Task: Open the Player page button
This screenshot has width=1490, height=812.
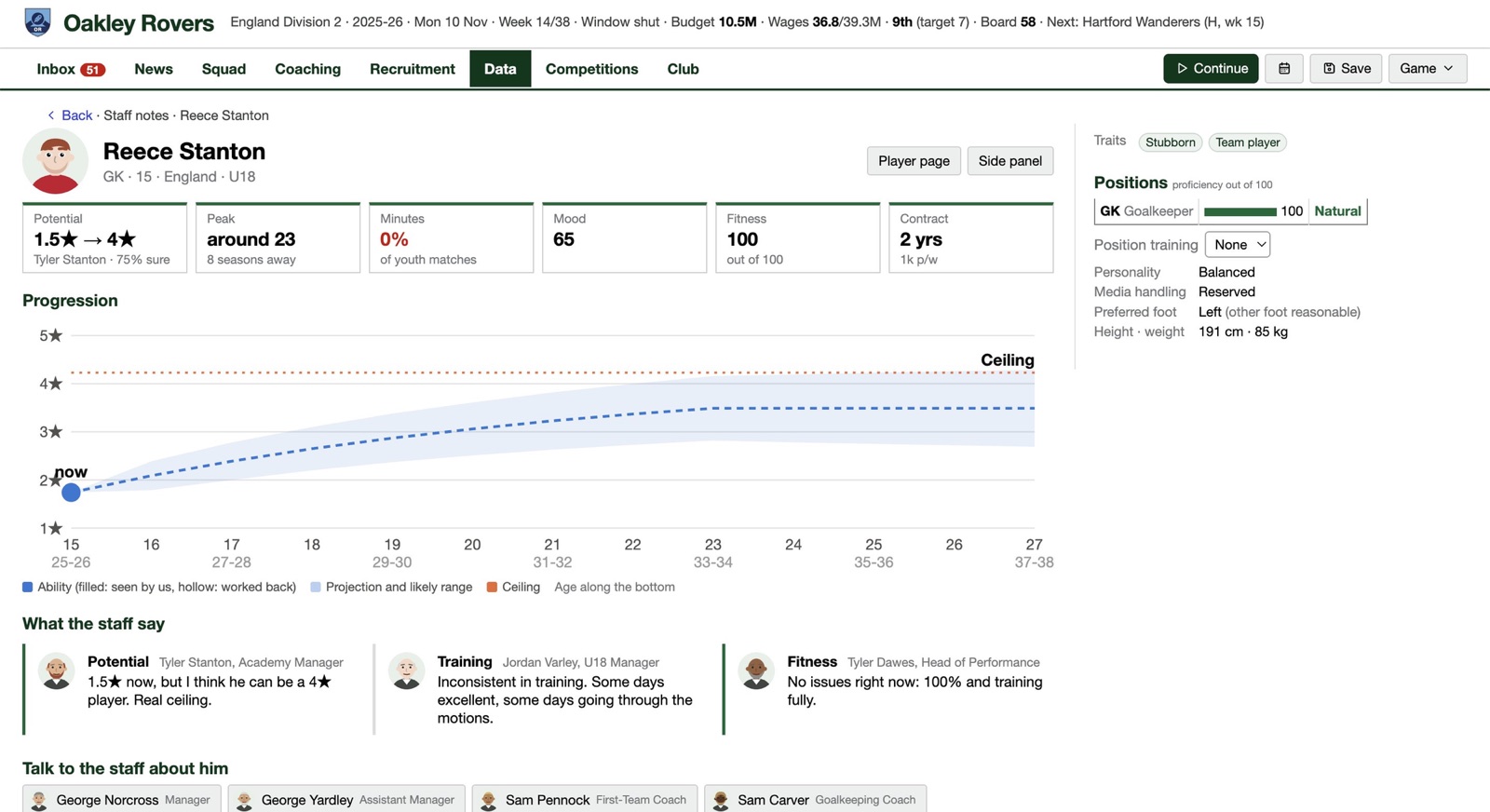Action: (914, 161)
